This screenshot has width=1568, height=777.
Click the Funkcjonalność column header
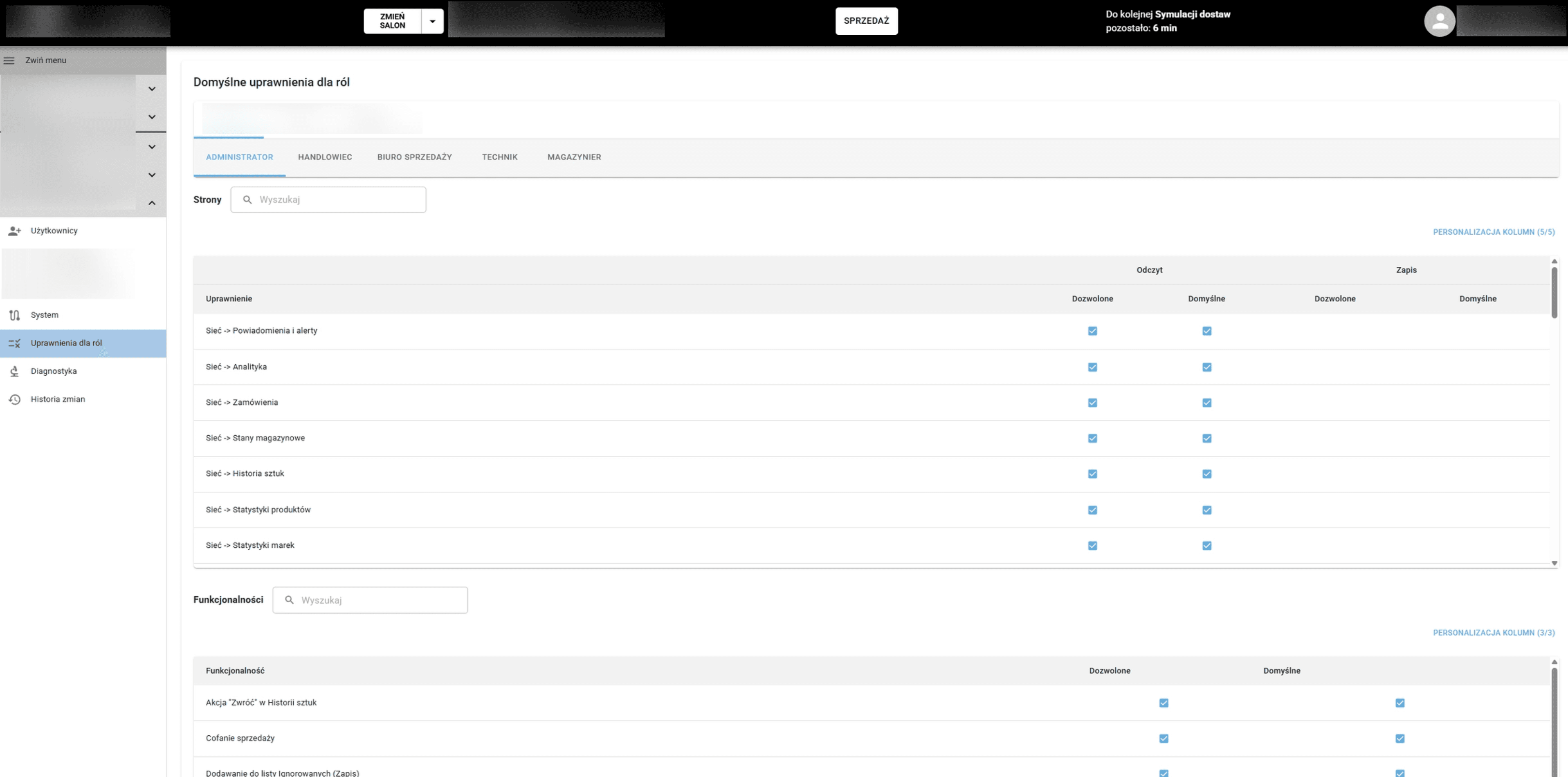click(x=235, y=670)
